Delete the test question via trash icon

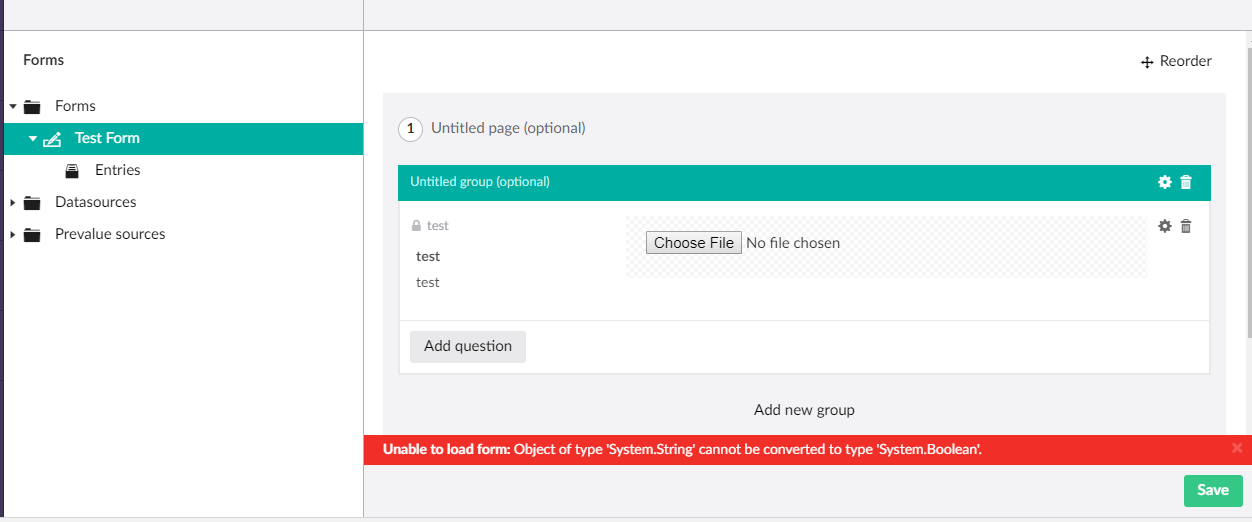[x=1186, y=226]
